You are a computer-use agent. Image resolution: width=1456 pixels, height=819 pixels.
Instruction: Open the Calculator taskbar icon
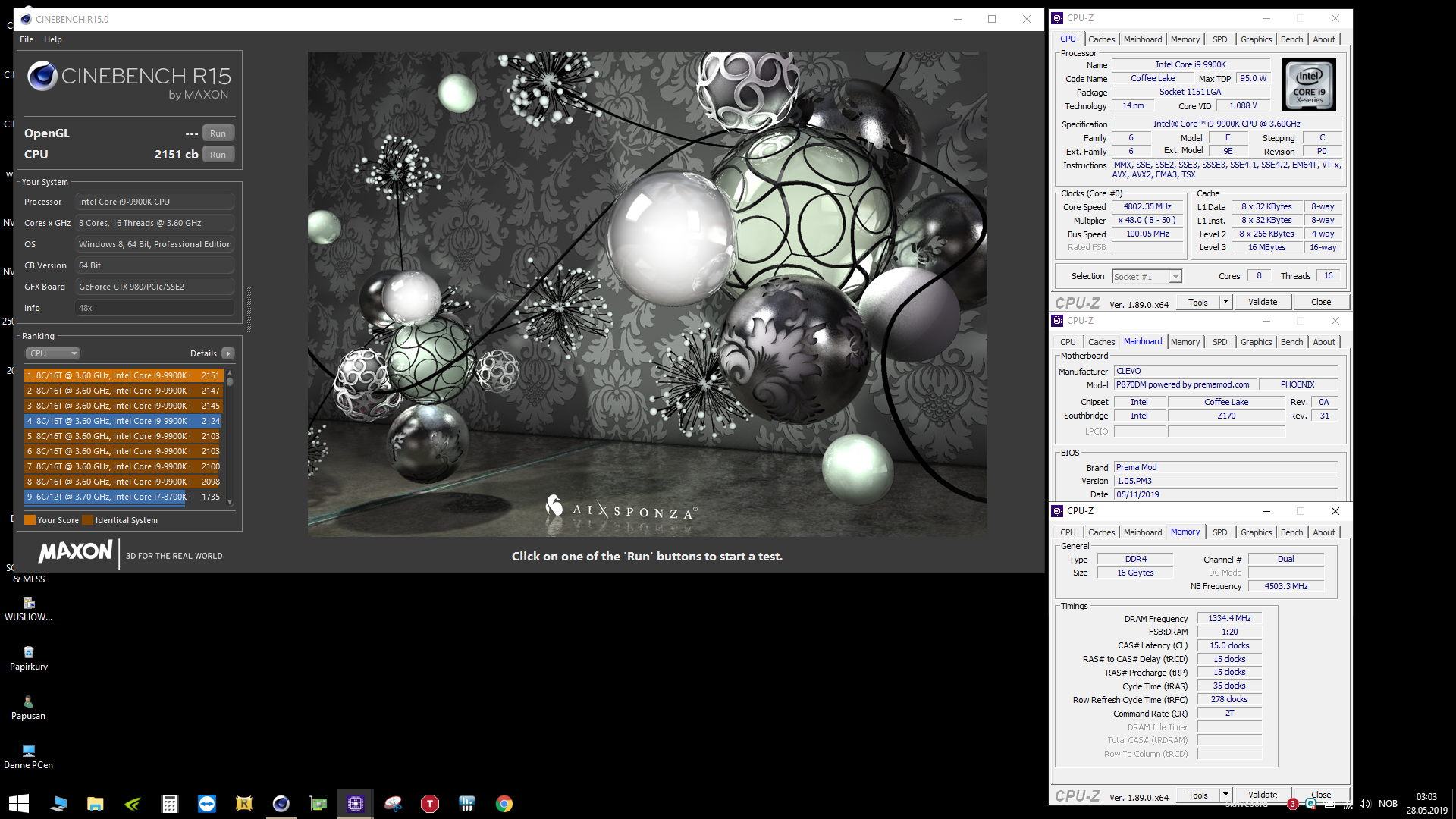(x=169, y=804)
